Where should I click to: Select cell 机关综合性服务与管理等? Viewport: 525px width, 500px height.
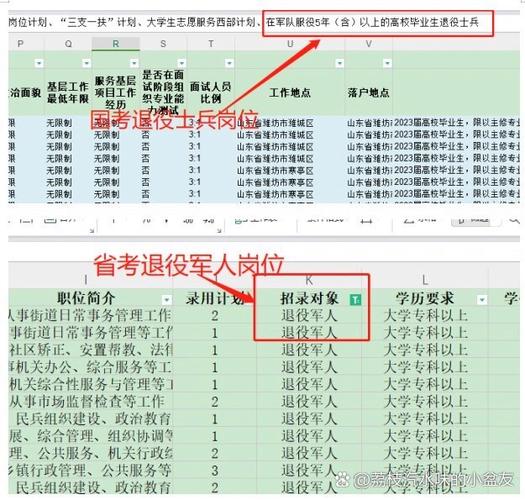pos(90,384)
